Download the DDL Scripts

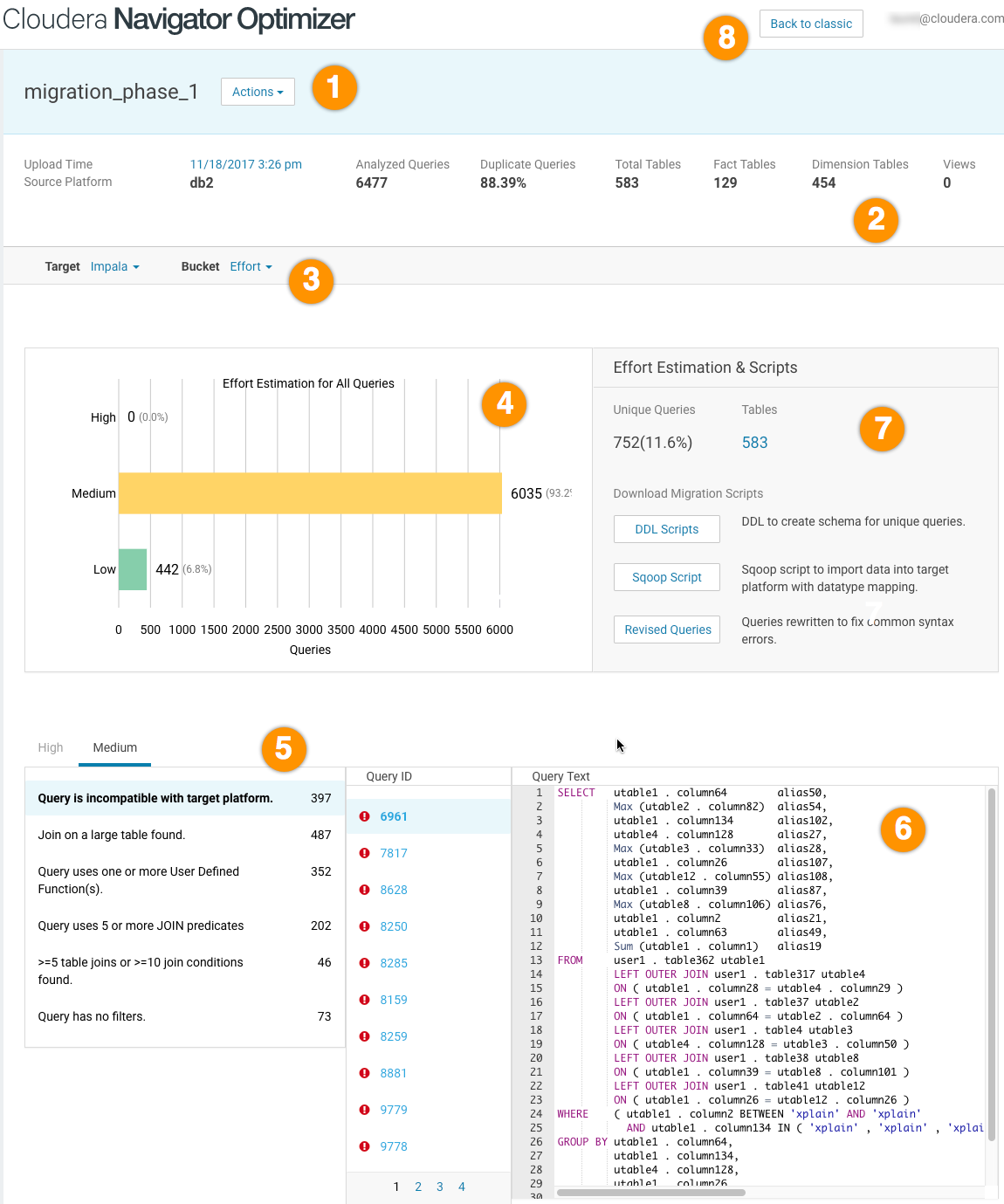click(x=667, y=529)
